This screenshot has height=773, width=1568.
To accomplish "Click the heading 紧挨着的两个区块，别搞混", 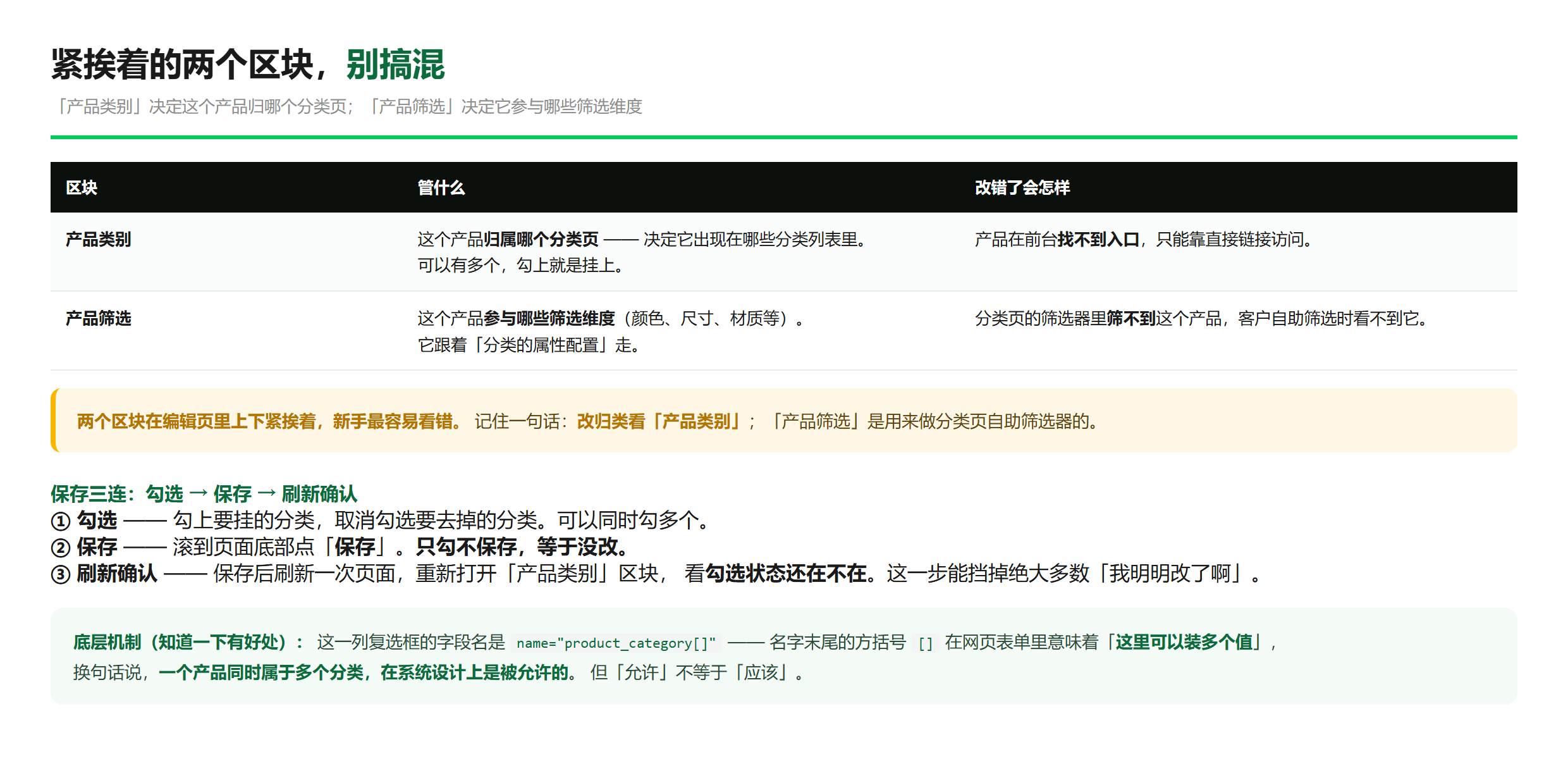I will [248, 65].
